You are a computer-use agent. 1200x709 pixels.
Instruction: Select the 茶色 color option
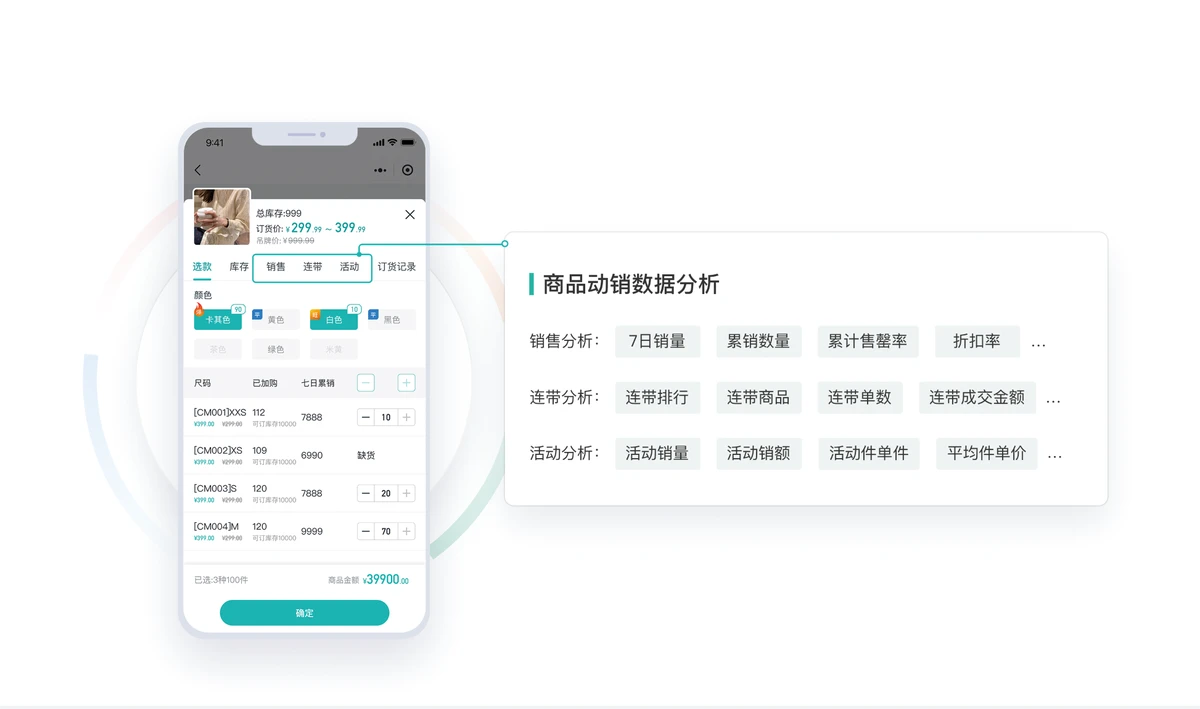pyautogui.click(x=218, y=350)
